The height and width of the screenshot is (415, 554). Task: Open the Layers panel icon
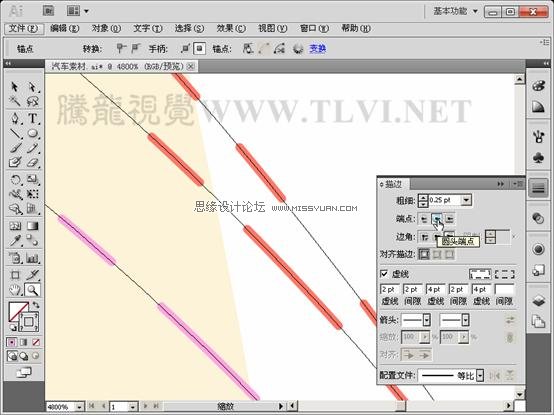538,301
